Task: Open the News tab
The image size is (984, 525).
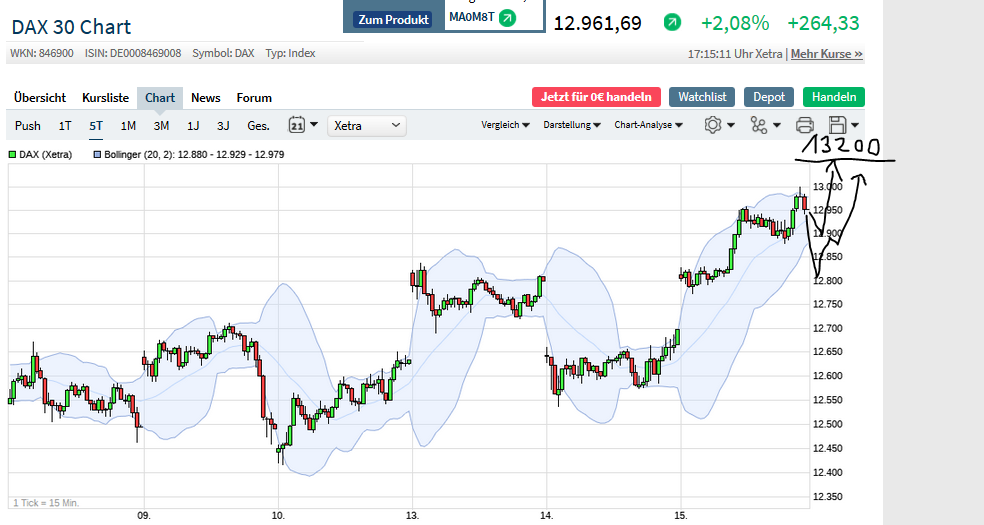Action: (206, 97)
